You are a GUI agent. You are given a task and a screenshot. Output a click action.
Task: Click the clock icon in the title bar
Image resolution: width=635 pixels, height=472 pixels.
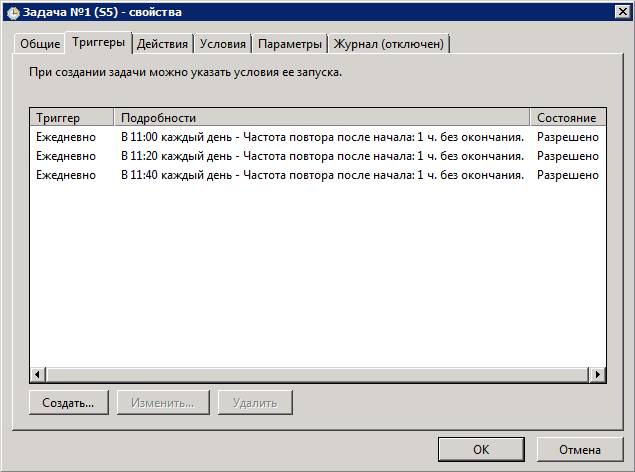coord(13,12)
